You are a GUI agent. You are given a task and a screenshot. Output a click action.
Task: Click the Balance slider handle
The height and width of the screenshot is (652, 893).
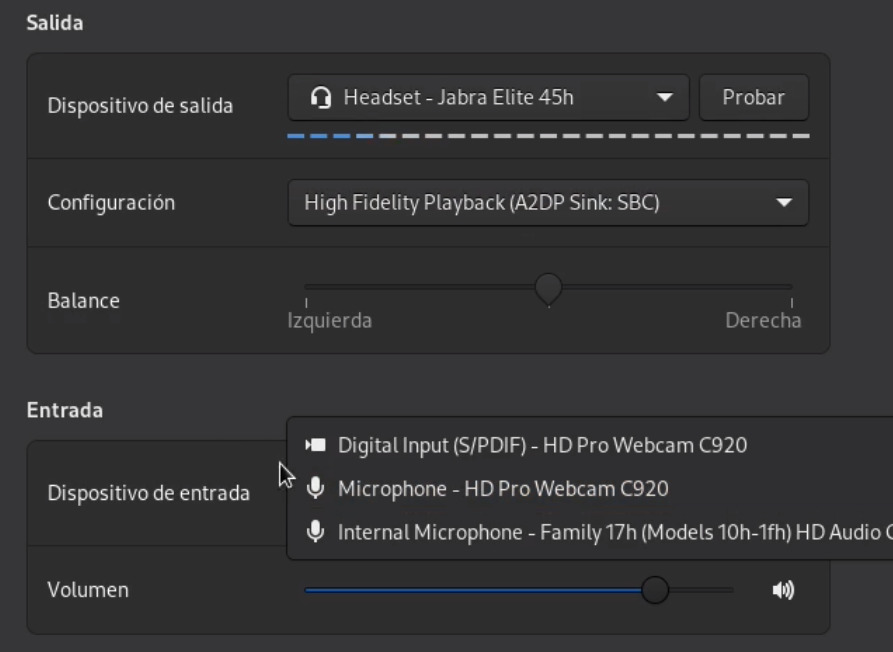pos(548,289)
